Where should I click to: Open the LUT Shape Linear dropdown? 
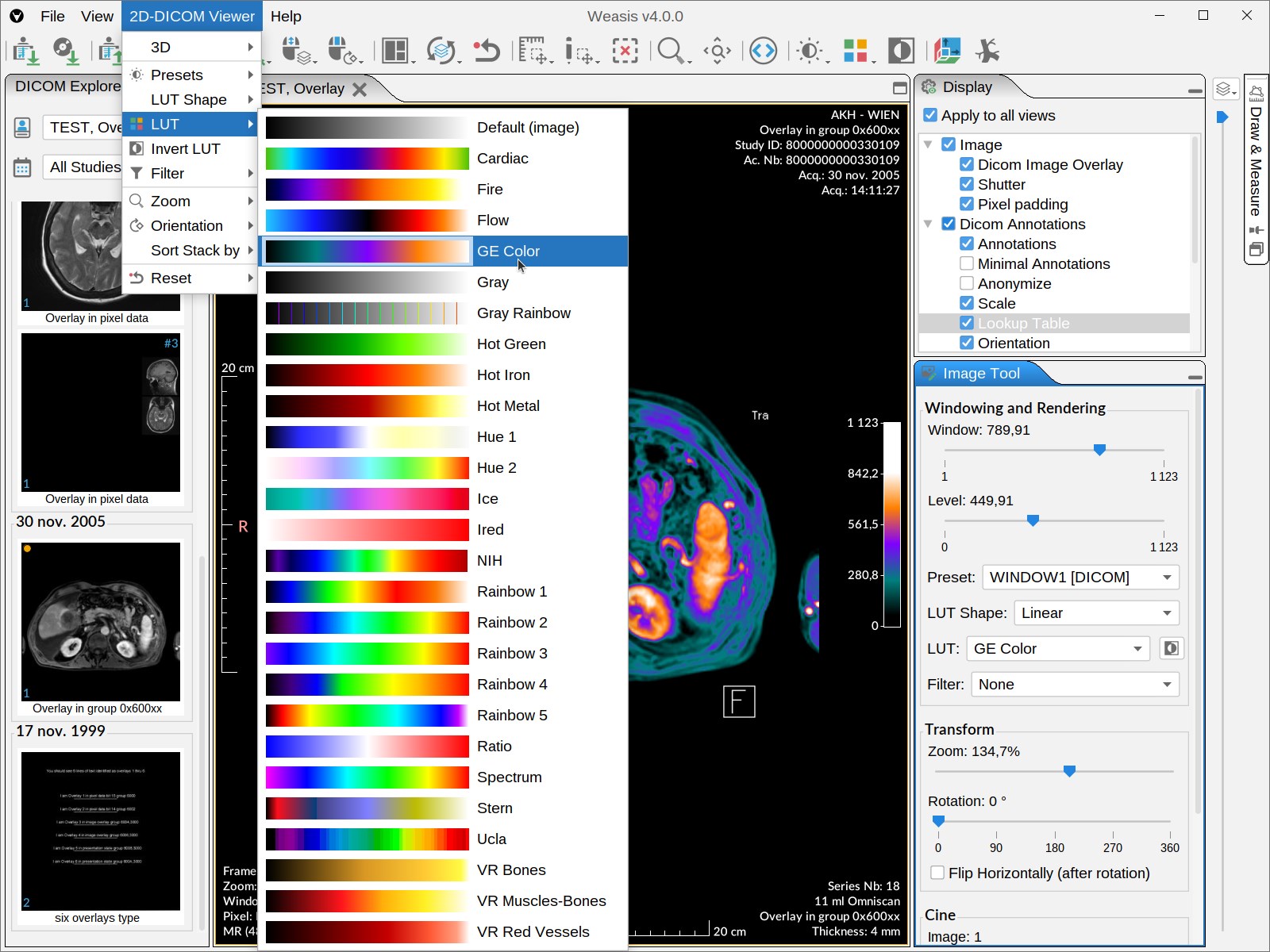coord(1096,612)
